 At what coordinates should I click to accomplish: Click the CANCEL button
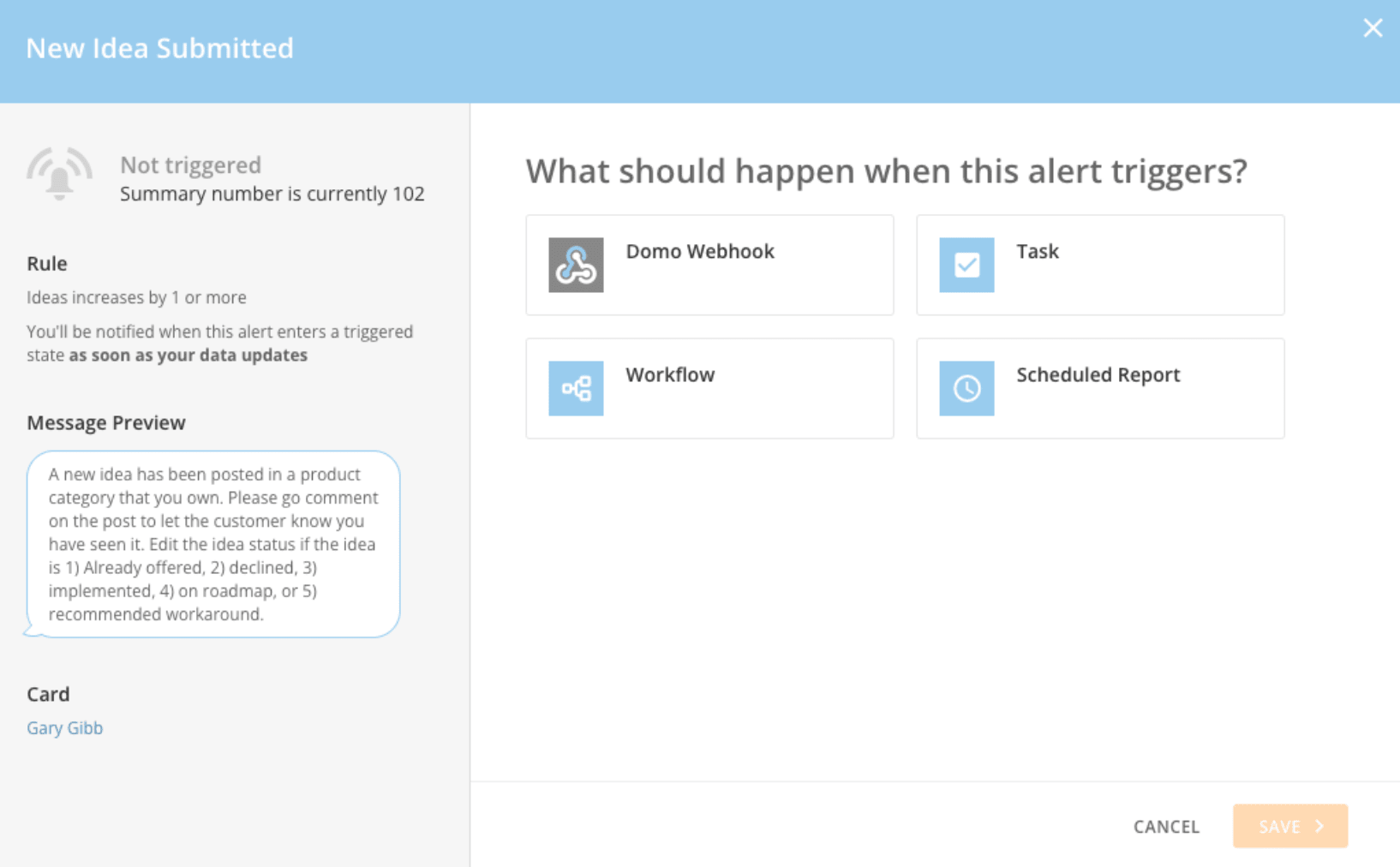click(x=1166, y=827)
